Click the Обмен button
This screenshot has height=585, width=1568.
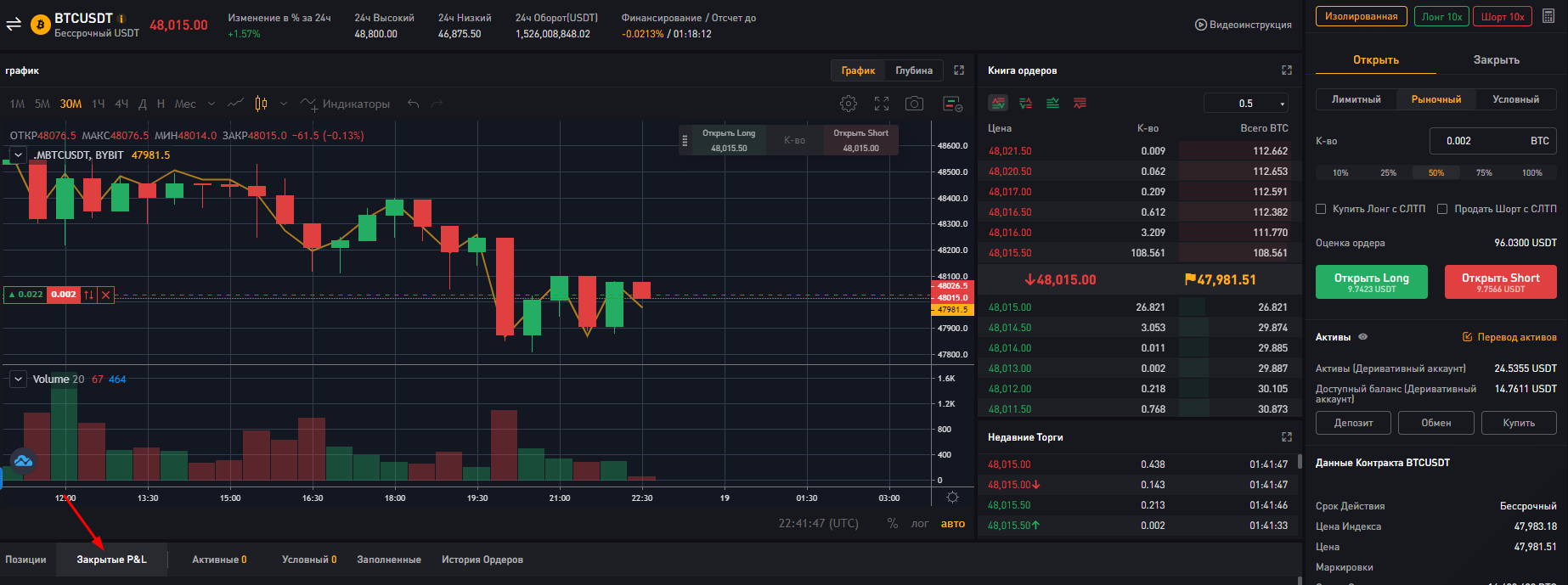(1435, 423)
